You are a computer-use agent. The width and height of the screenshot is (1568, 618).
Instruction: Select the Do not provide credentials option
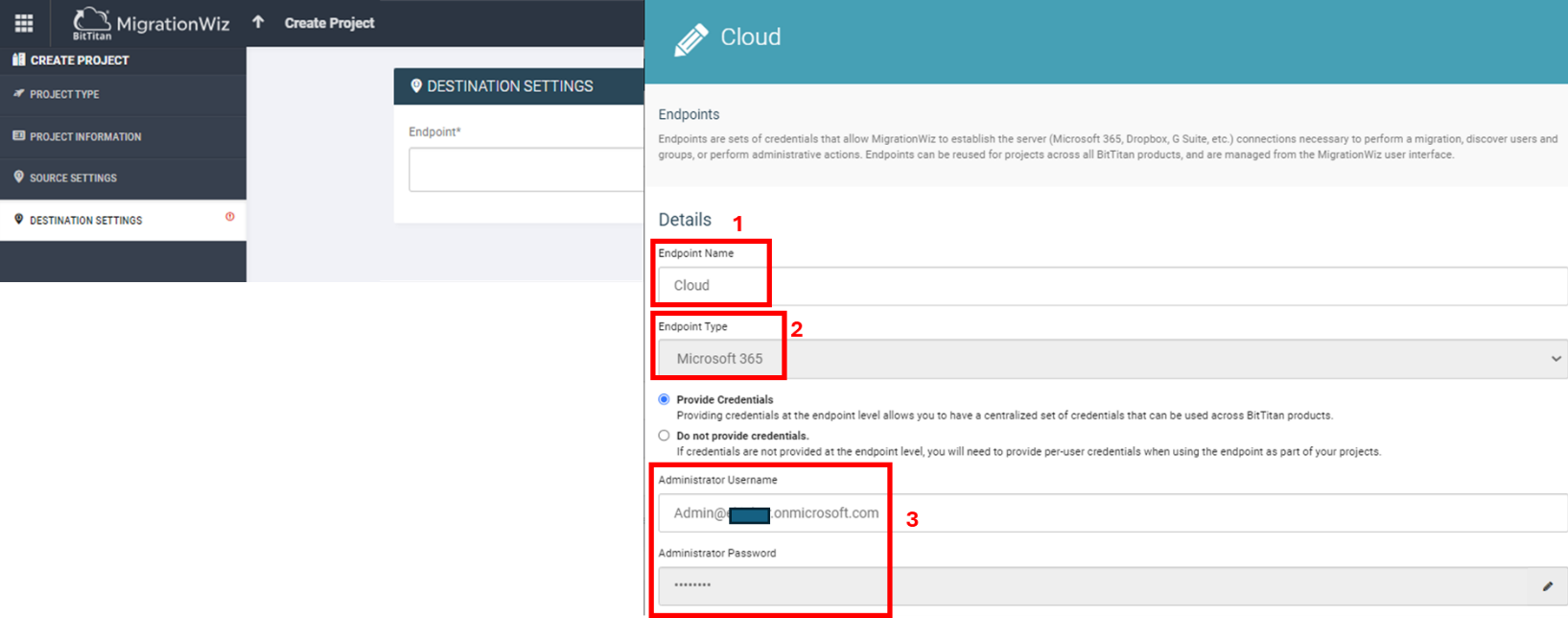[664, 436]
